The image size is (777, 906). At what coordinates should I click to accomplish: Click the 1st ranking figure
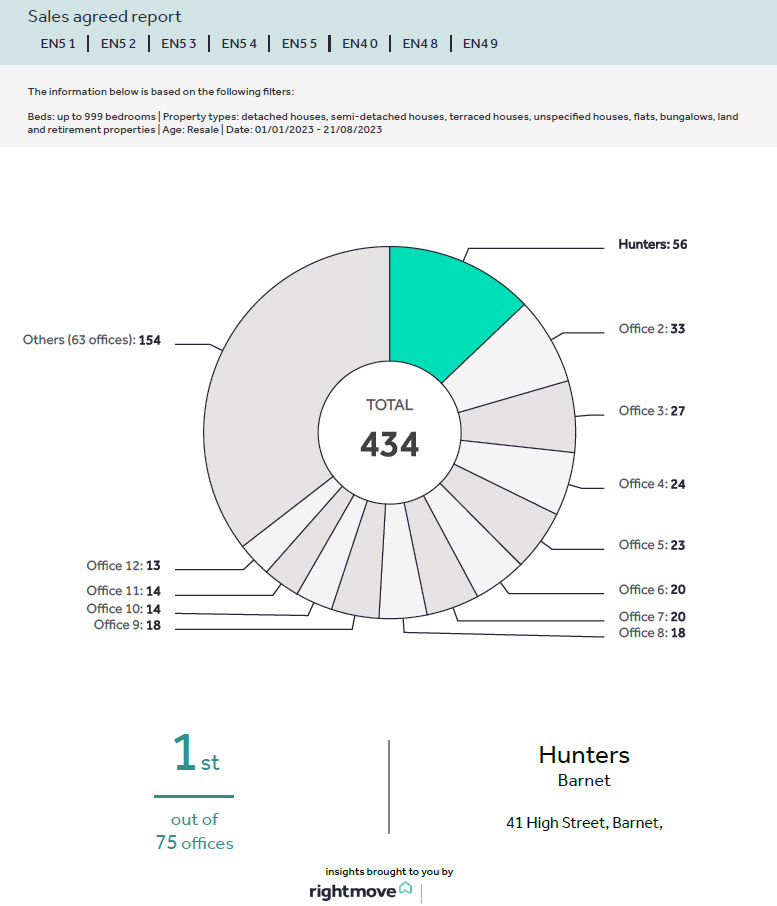coord(196,752)
